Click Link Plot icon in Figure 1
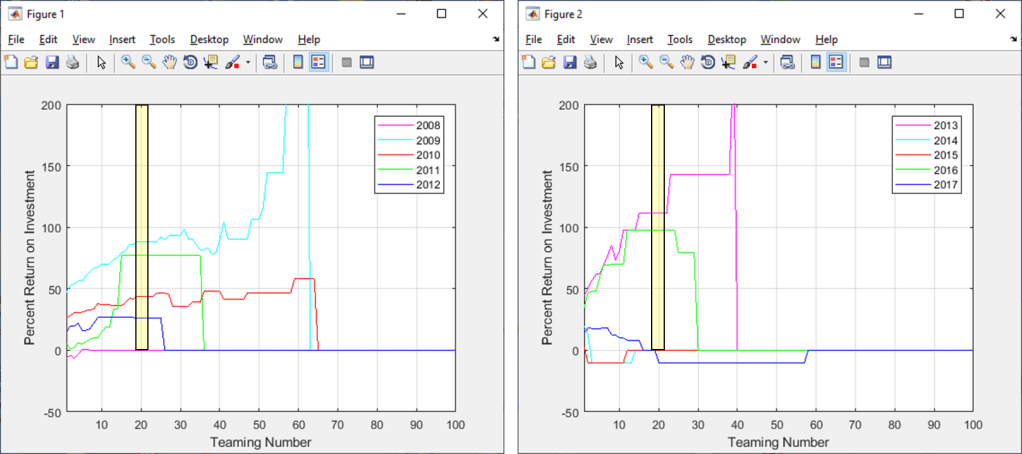This screenshot has width=1022, height=454. coord(269,62)
